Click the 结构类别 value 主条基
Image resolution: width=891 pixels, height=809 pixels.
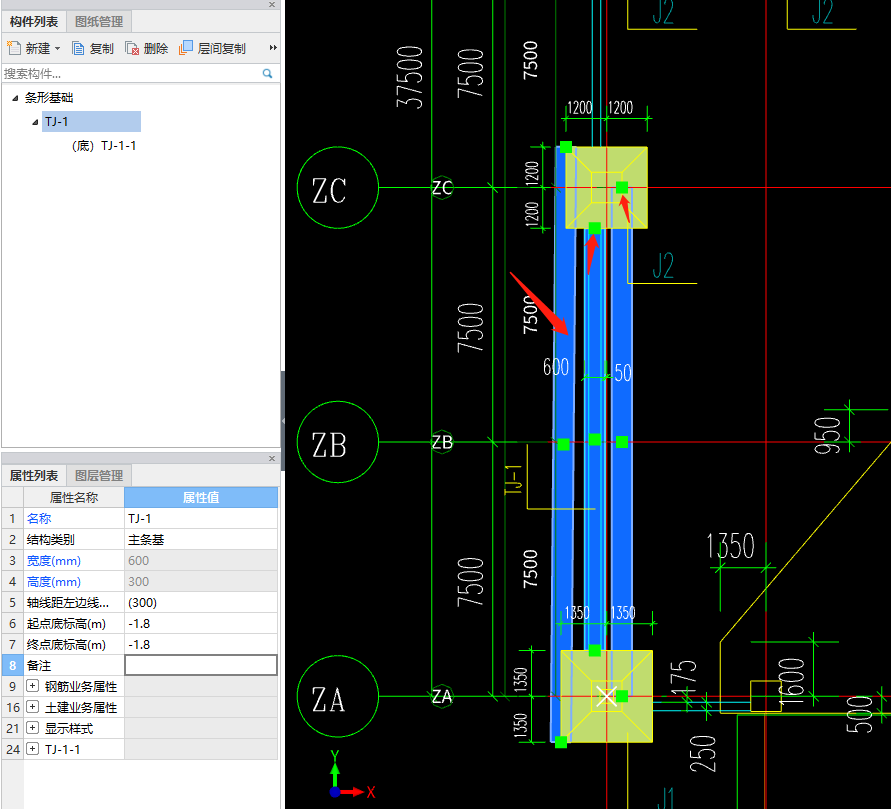click(x=201, y=540)
